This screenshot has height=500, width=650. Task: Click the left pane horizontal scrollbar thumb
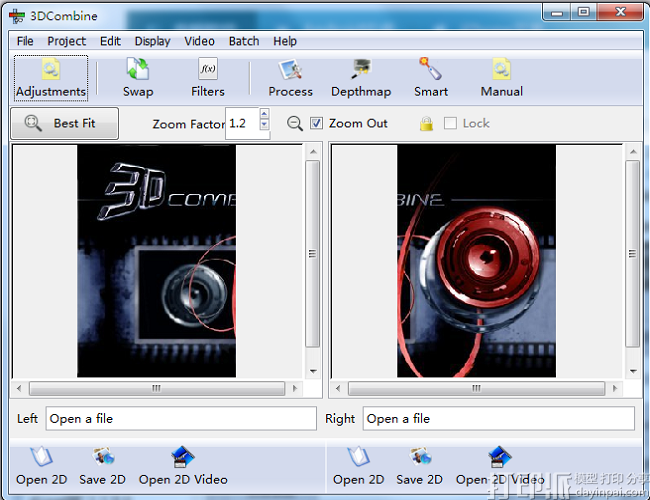(157, 388)
